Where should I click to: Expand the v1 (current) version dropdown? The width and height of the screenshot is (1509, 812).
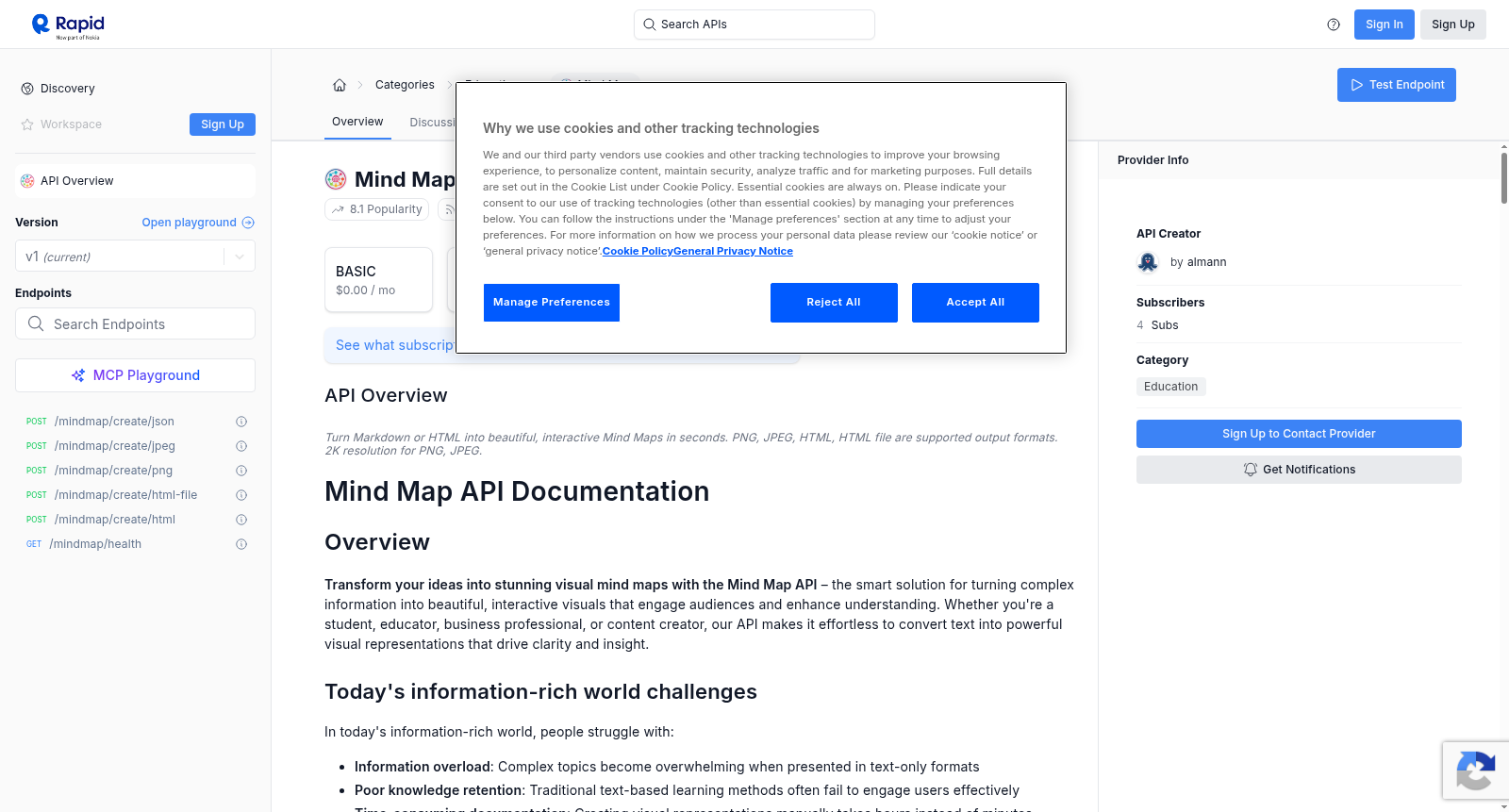coord(240,257)
